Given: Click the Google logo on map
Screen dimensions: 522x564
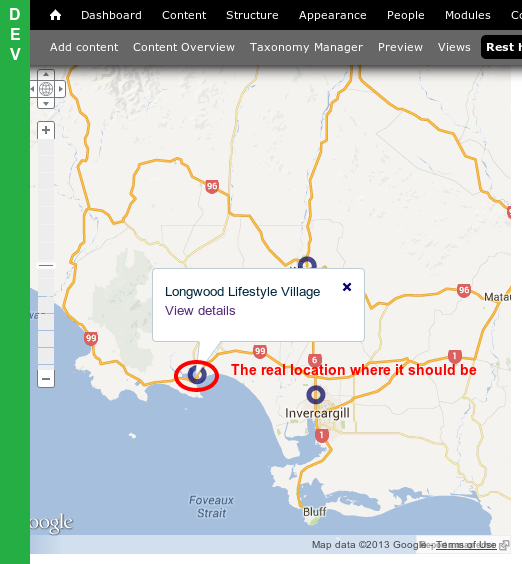Looking at the screenshot, I should [x=51, y=523].
